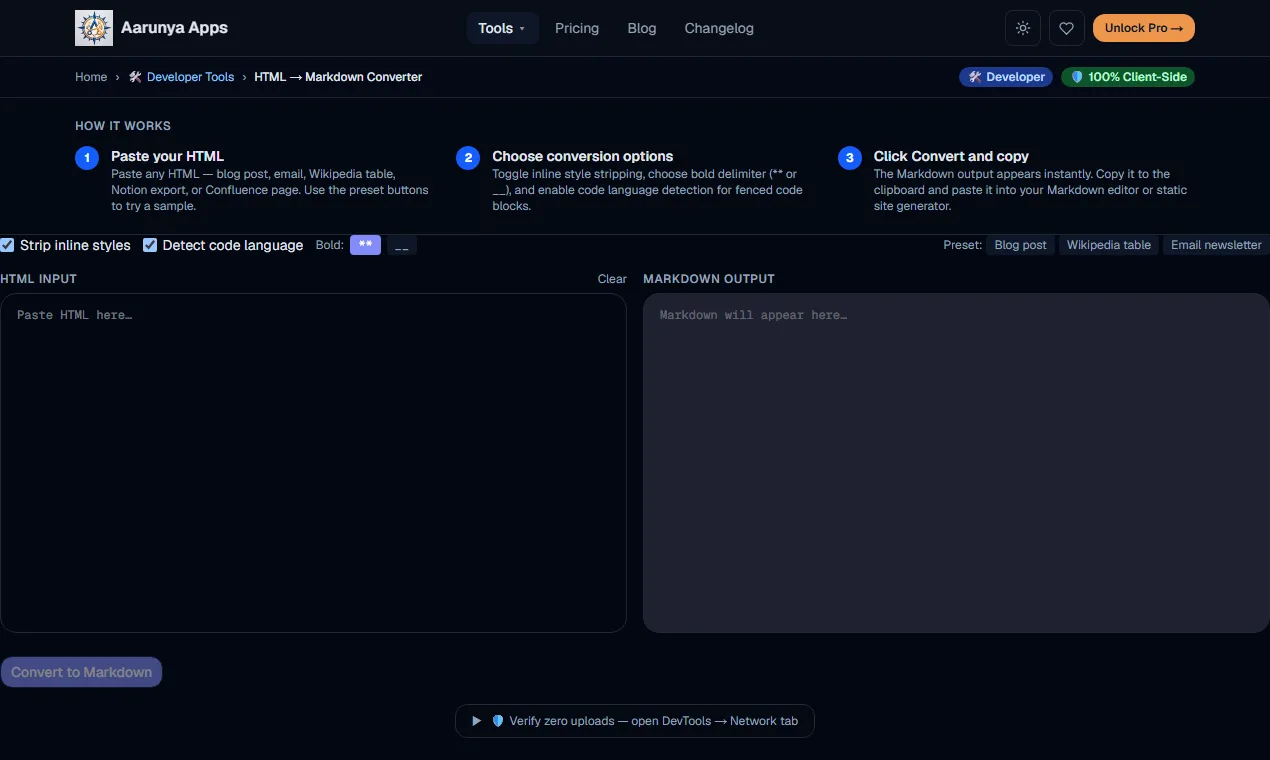Load the Email newsletter preset
Screen dimensions: 1270x760
[x=1216, y=245]
